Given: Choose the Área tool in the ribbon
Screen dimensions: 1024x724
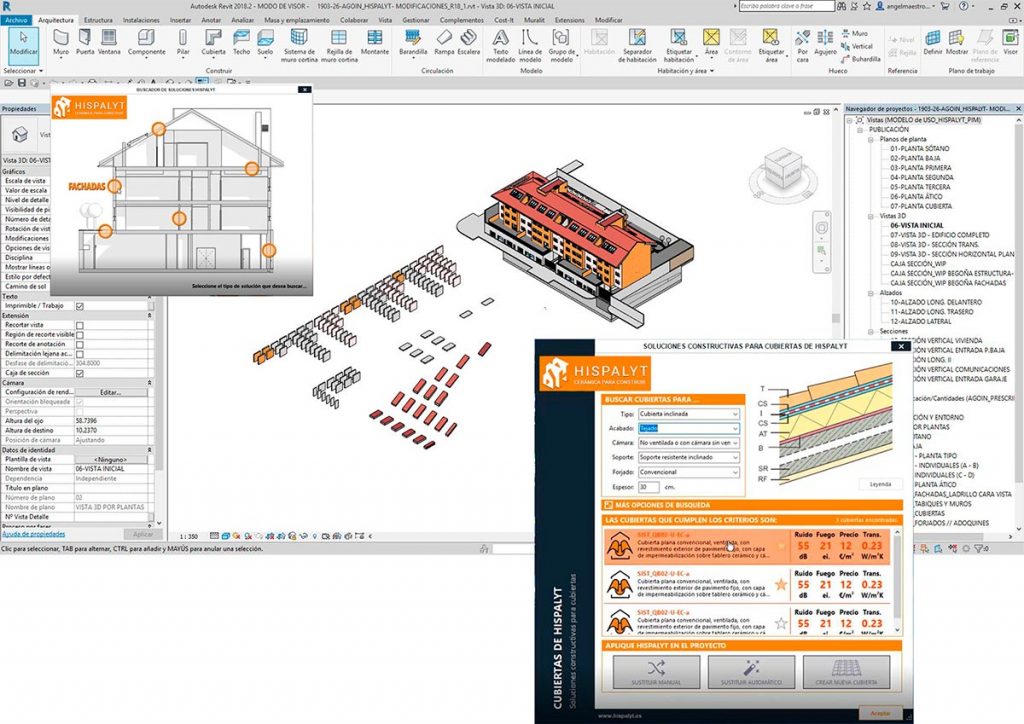Looking at the screenshot, I should point(711,42).
